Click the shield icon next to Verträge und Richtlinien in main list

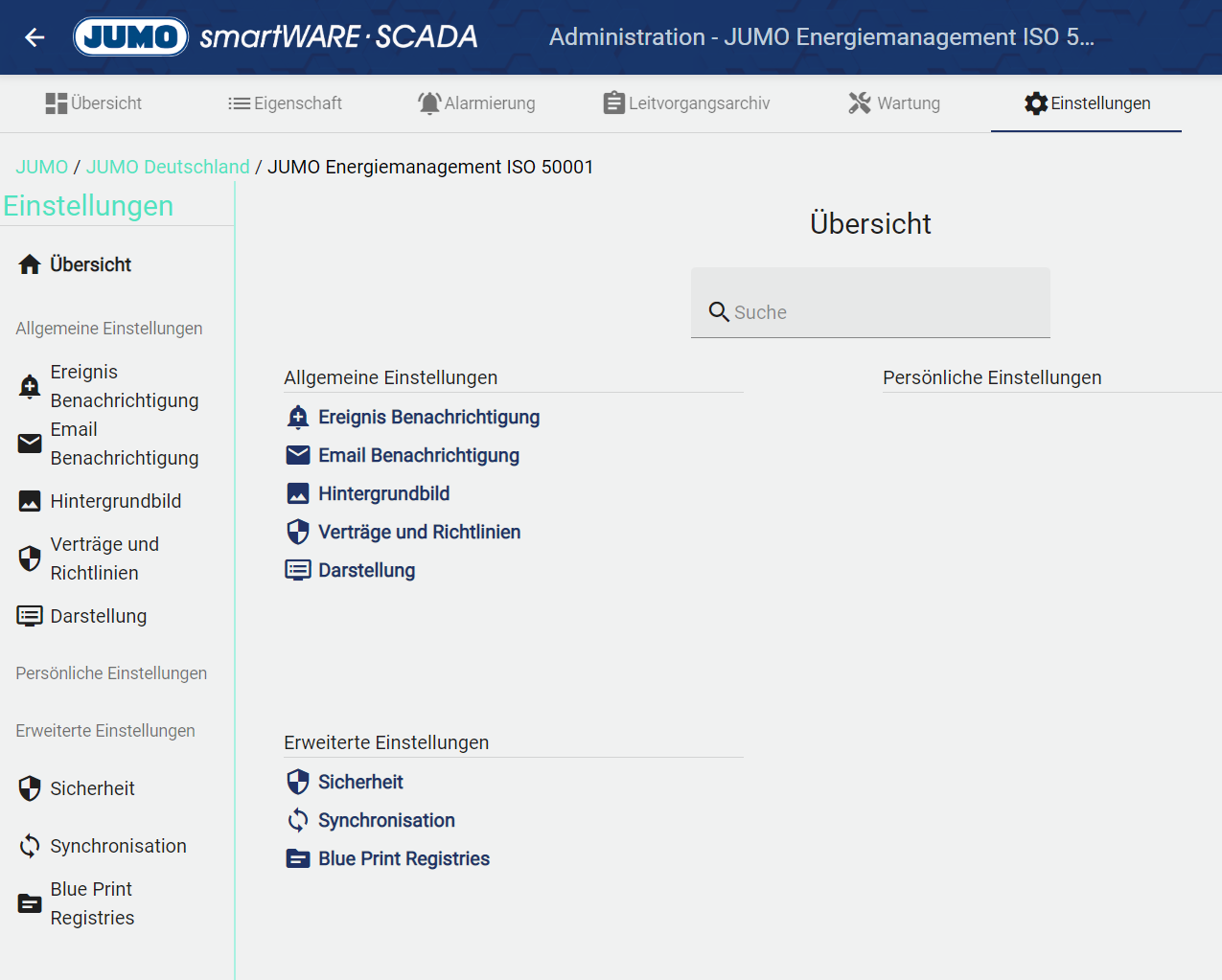[x=298, y=533]
